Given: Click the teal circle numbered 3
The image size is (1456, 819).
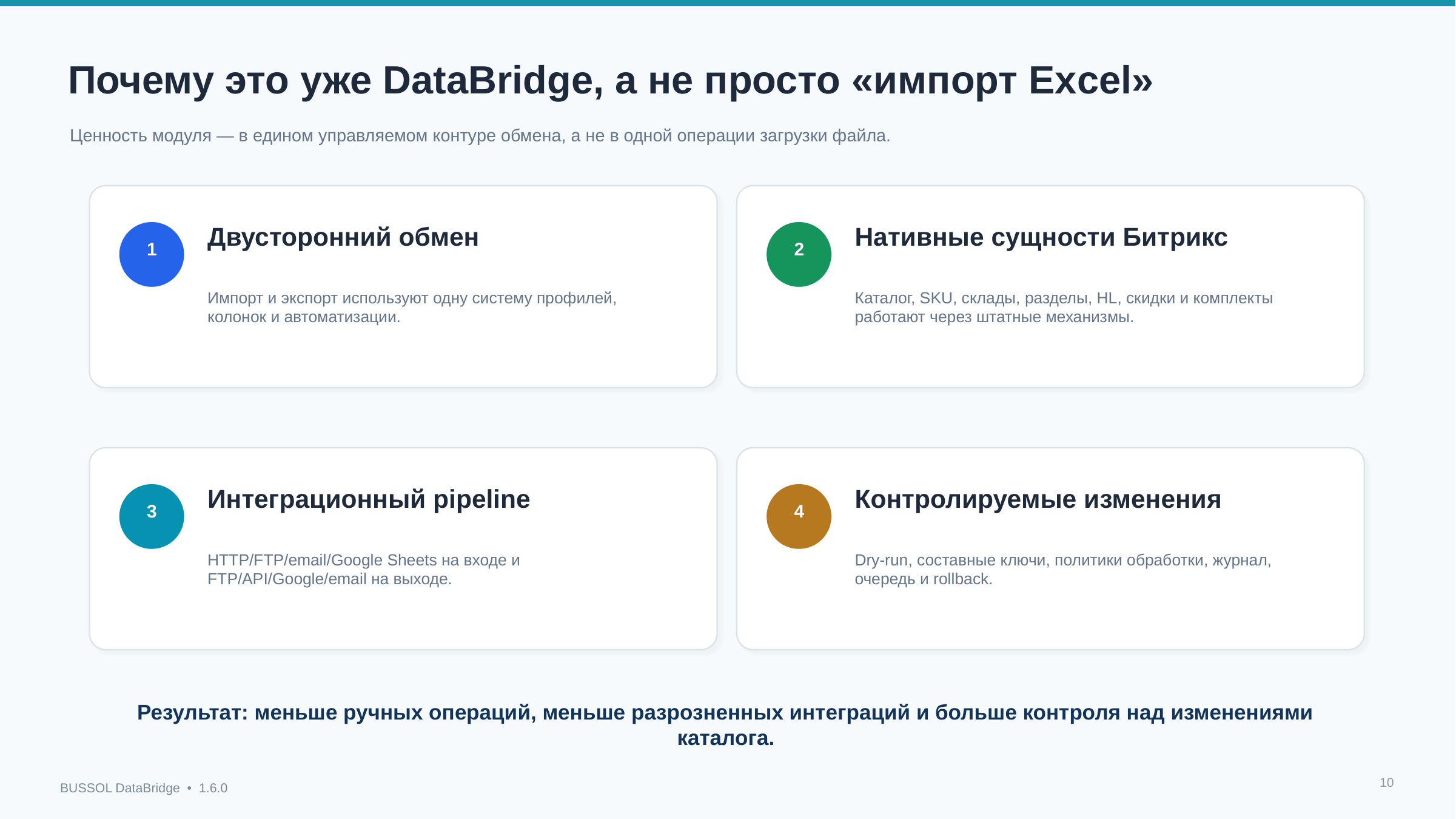Looking at the screenshot, I should [x=152, y=516].
